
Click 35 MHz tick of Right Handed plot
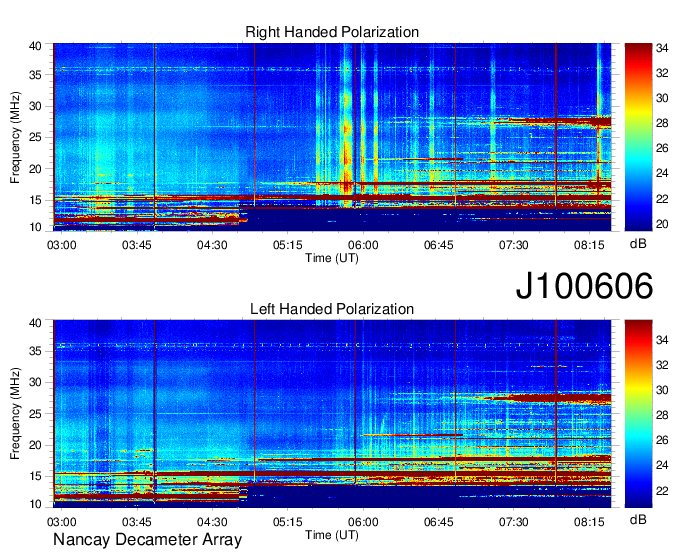(35, 75)
